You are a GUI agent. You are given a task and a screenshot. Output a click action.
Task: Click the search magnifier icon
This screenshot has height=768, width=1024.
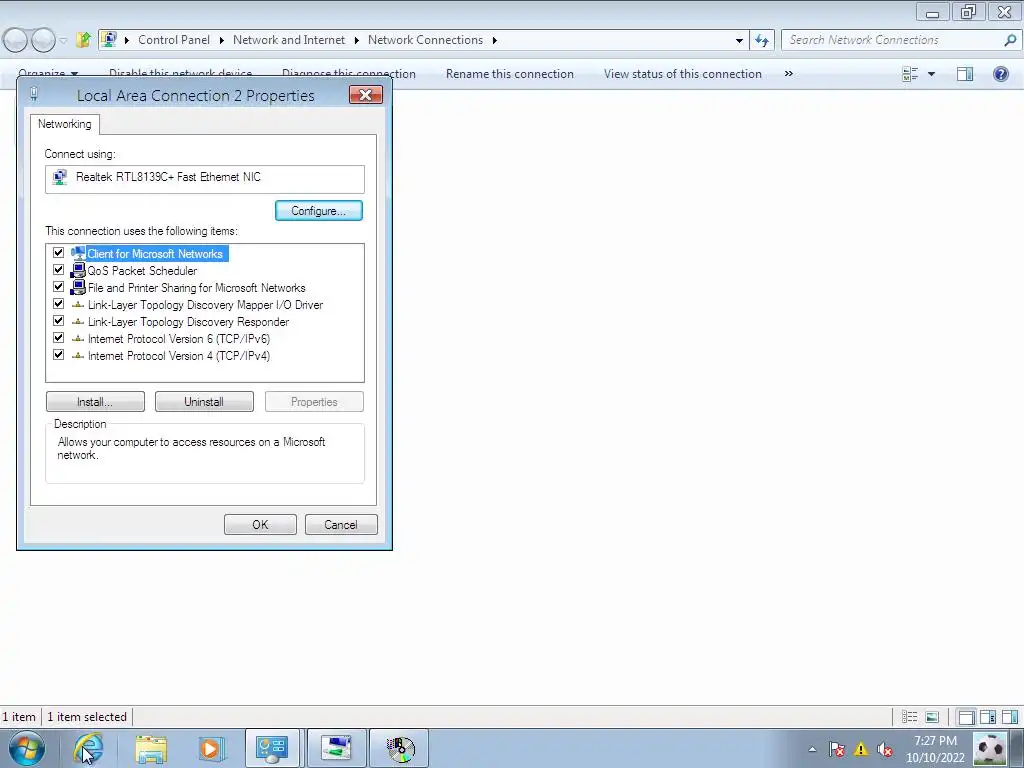(1010, 40)
